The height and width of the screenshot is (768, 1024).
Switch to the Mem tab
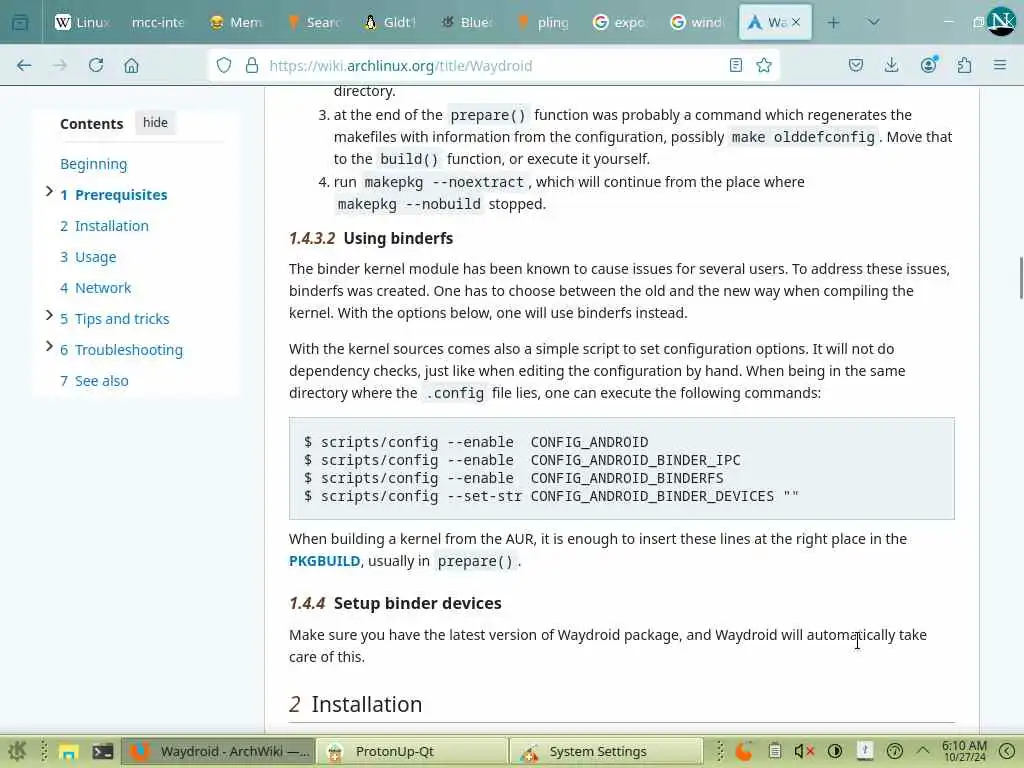[235, 23]
